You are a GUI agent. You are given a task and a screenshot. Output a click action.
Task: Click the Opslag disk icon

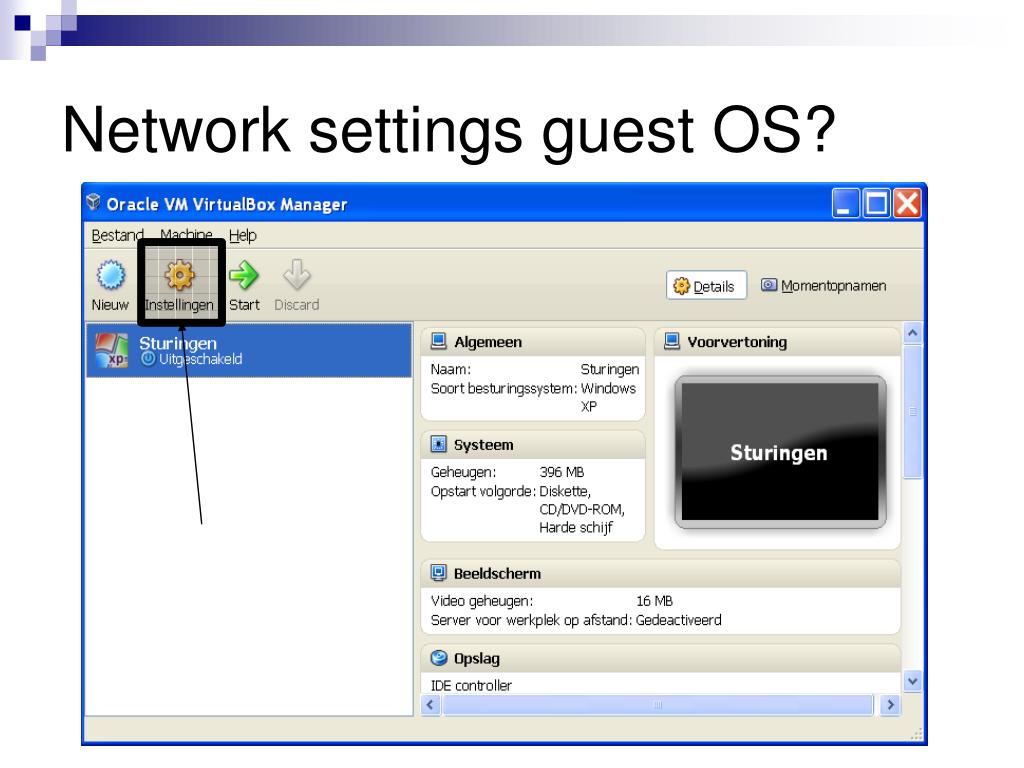pyautogui.click(x=439, y=658)
